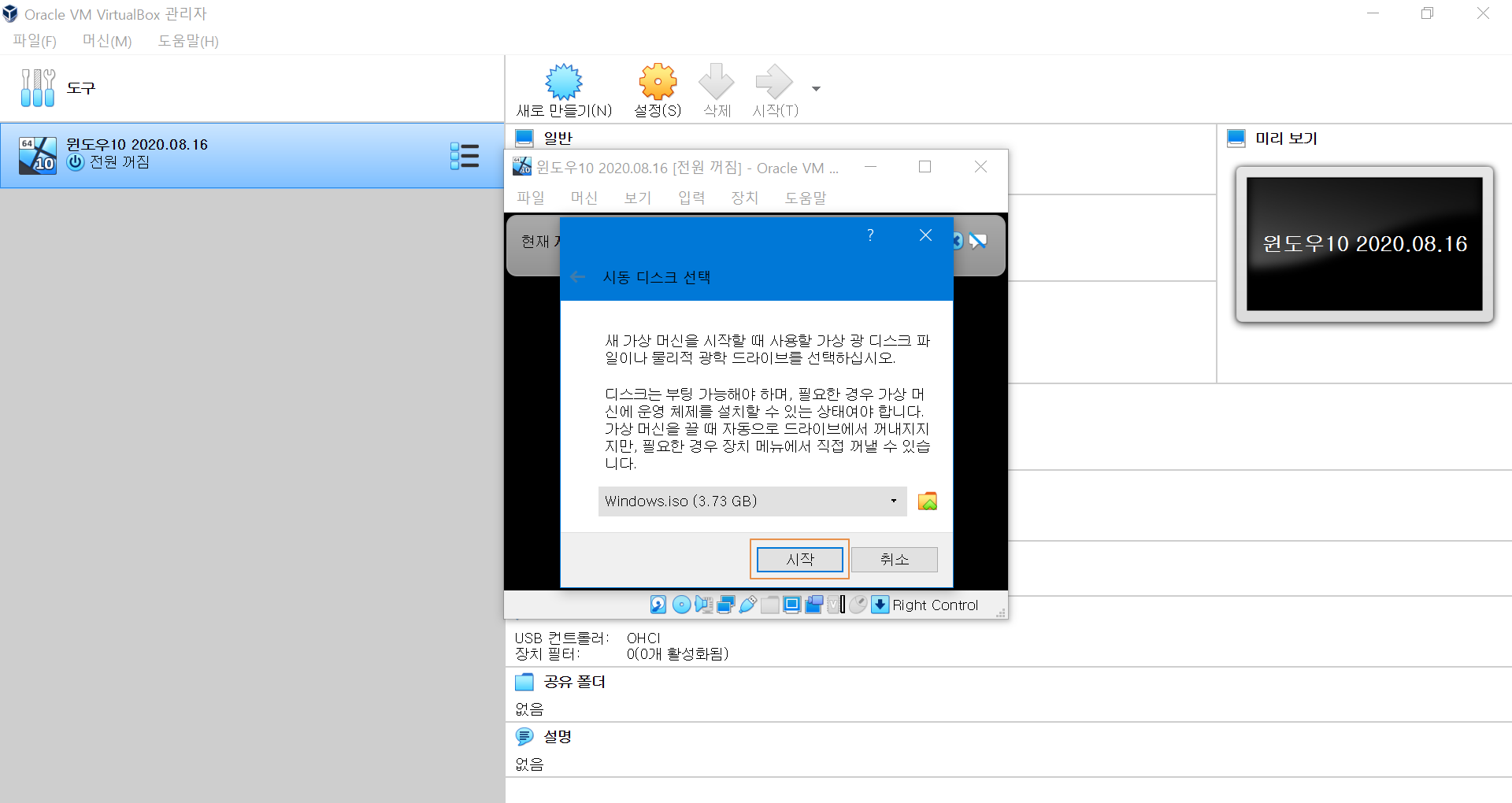Screen dimensions: 1512x803
Task: Click the shared folder section folder icon
Action: [x=524, y=682]
